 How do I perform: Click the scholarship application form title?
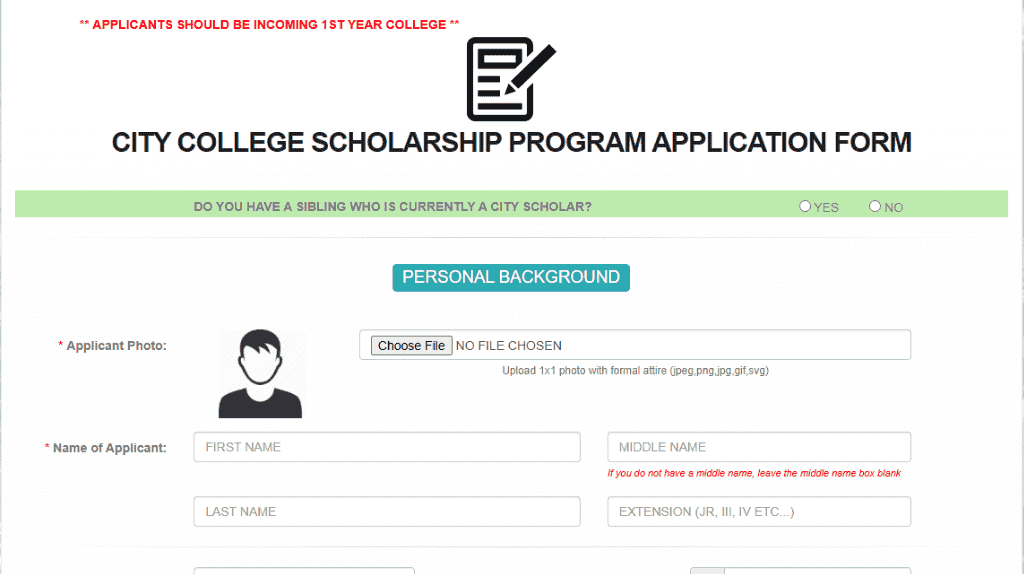pyautogui.click(x=511, y=142)
